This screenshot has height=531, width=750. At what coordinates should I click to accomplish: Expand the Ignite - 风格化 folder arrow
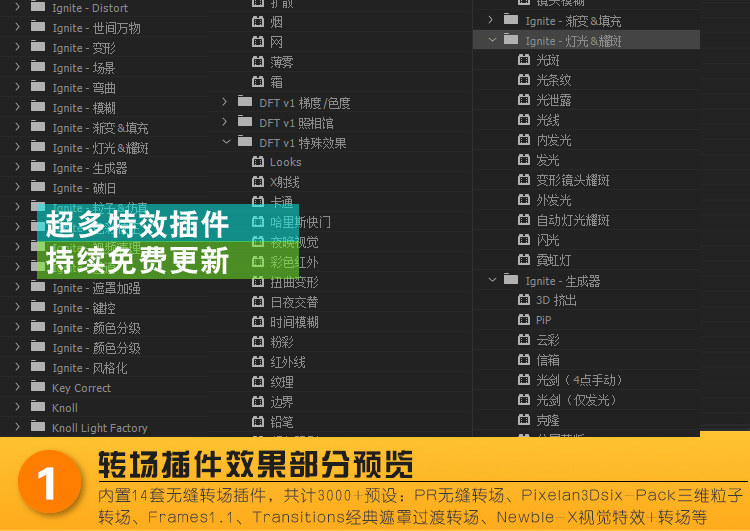18,367
